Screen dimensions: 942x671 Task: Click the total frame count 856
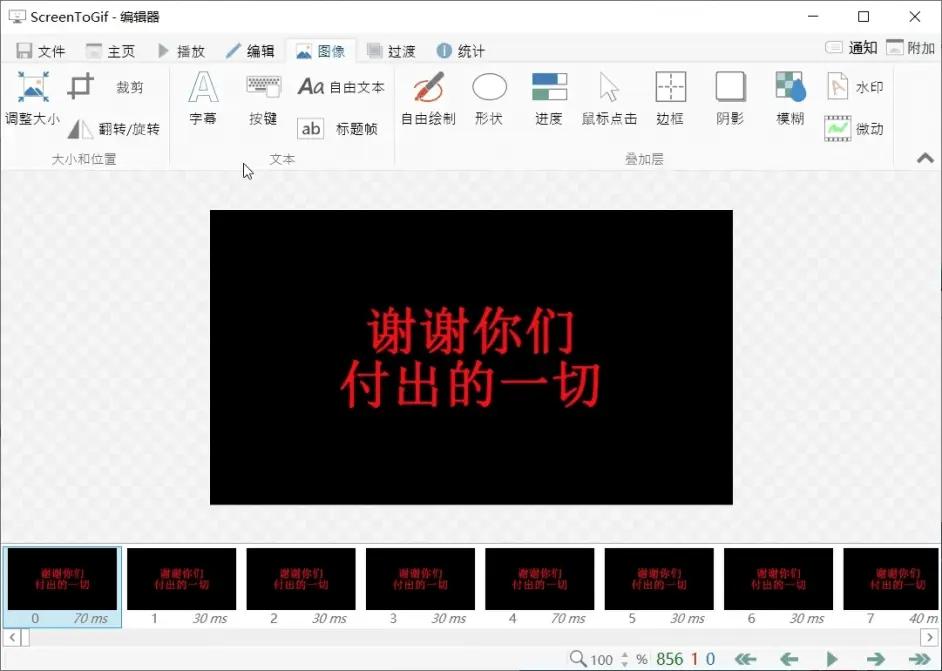point(669,659)
